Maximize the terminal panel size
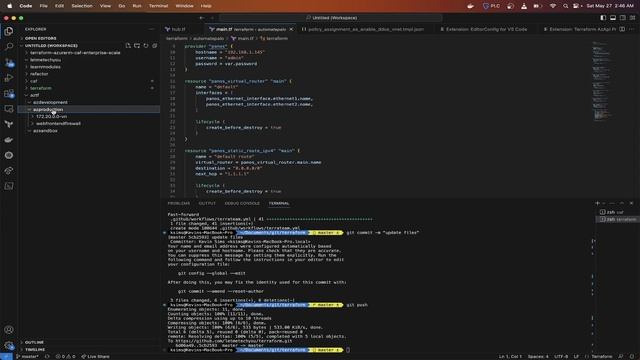This screenshot has height=360, width=640. [x=622, y=203]
